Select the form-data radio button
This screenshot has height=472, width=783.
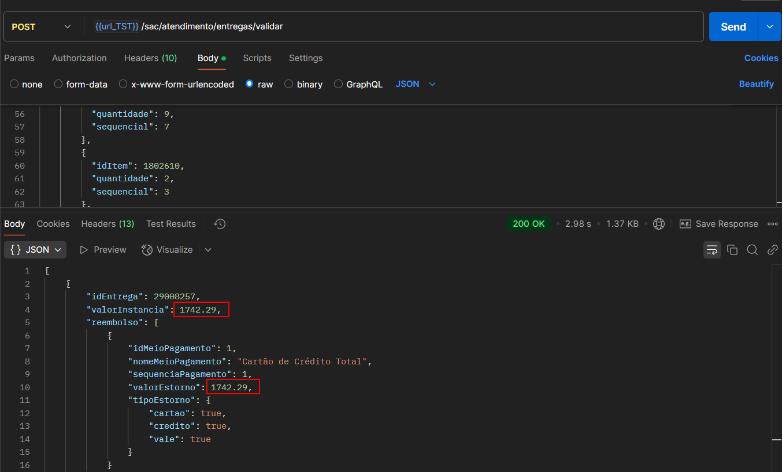[x=58, y=85]
